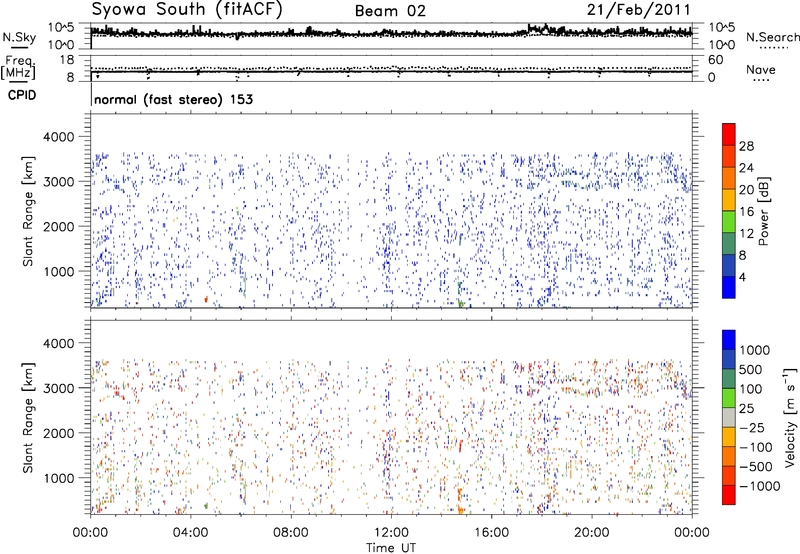Click the '-100' velocity colorbar tick label

point(756,447)
